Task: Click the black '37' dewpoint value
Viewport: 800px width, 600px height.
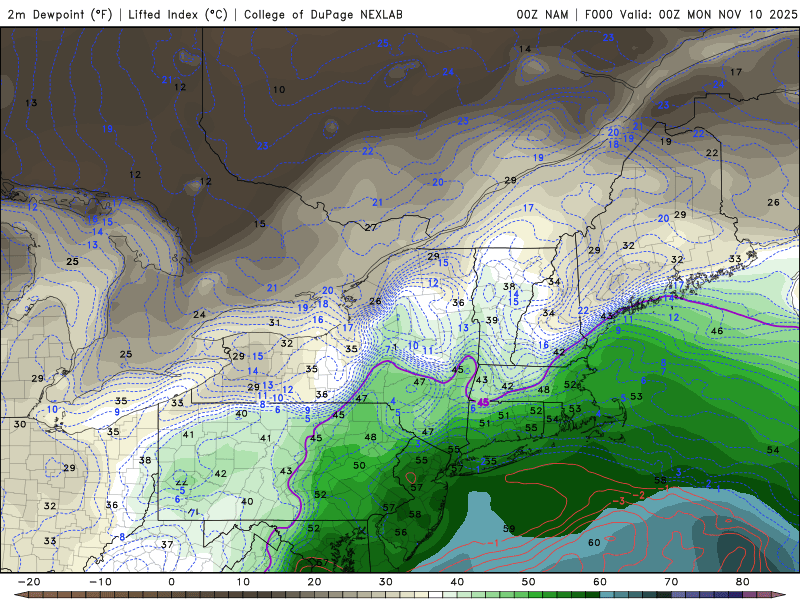Action: pos(167,544)
